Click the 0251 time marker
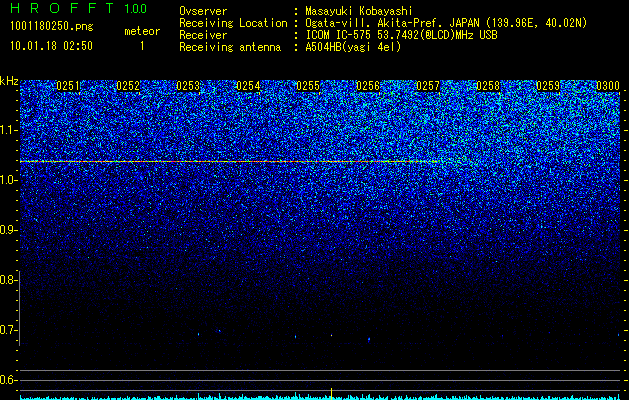Image resolution: width=629 pixels, height=400 pixels. point(68,86)
